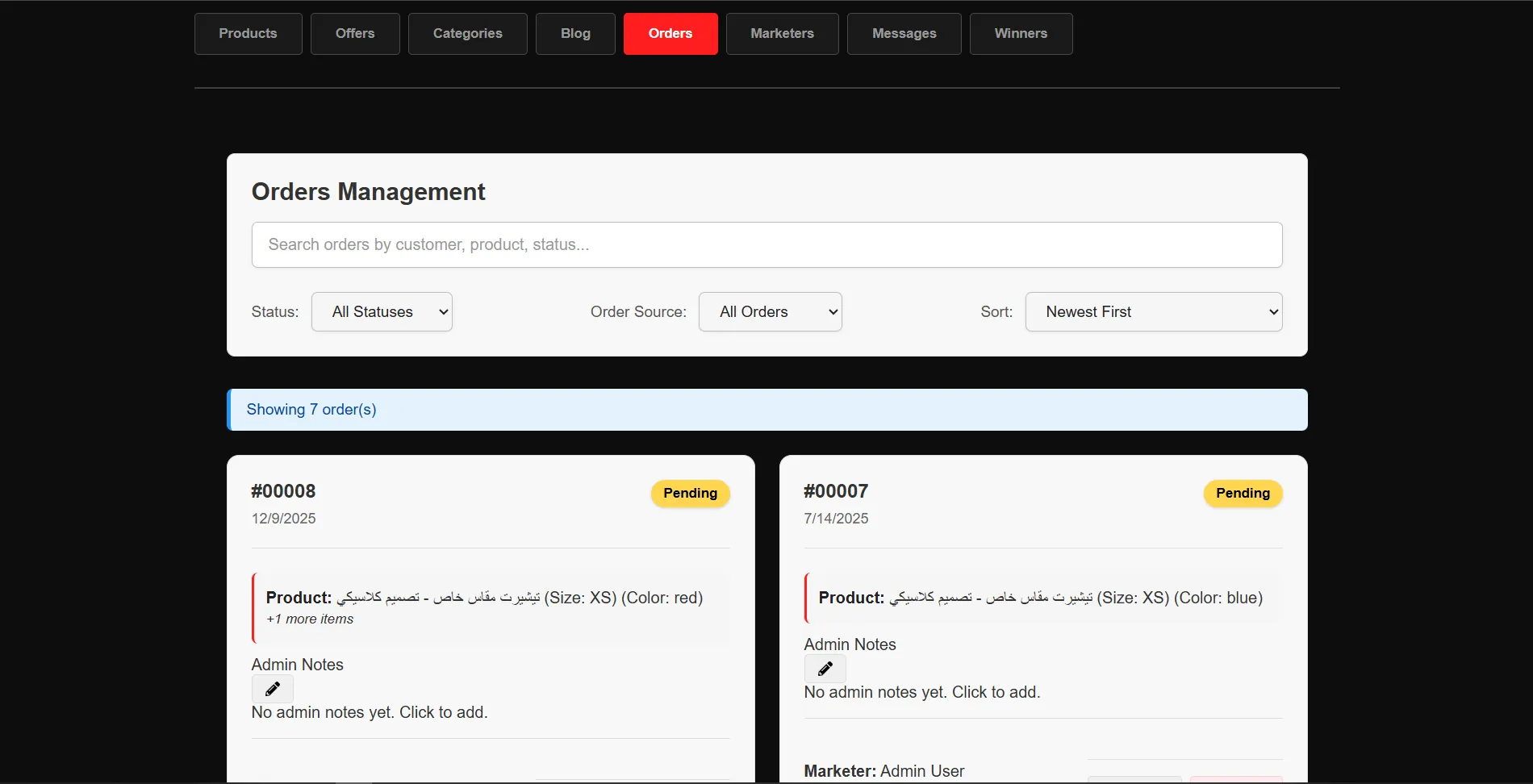
Task: Click the date 7/14/2025
Action: [x=837, y=519]
